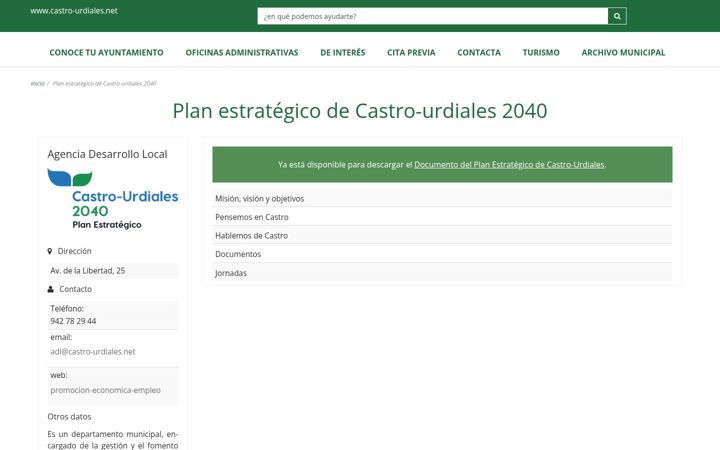Viewport: 720px width, 450px height.
Task: Click the 'Otros datos' heading
Action: point(69,416)
